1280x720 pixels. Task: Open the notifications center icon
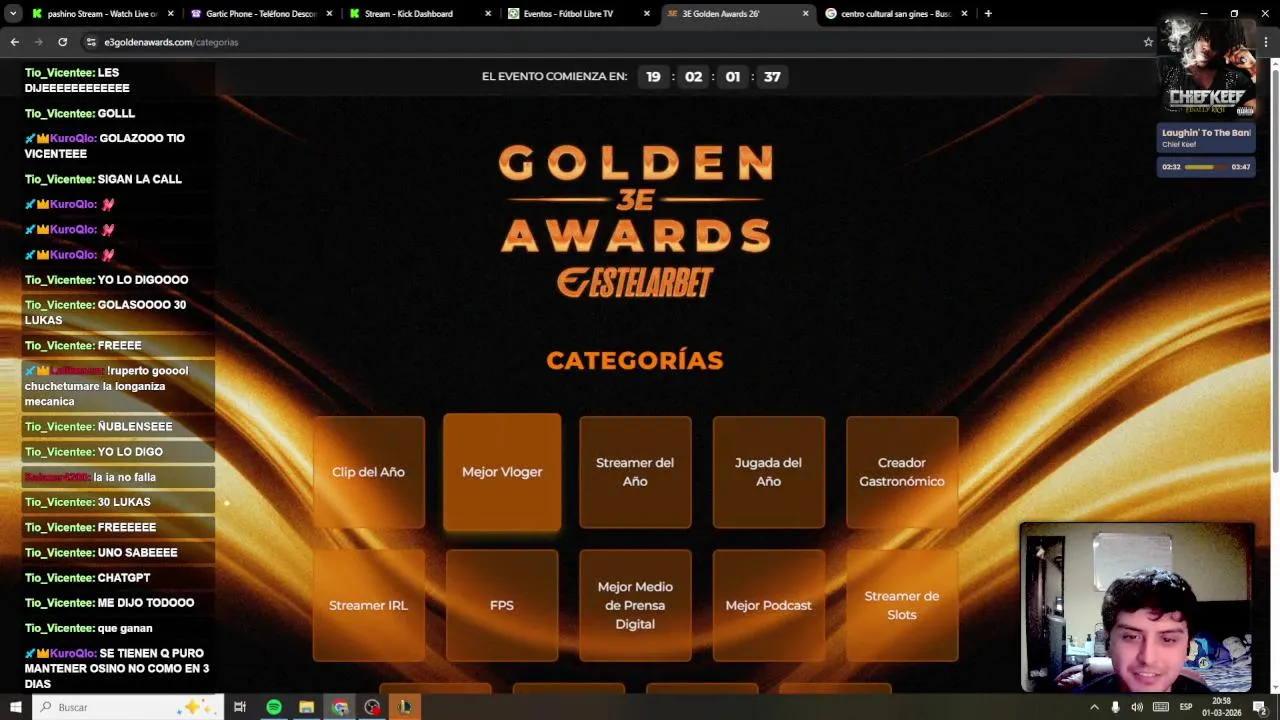[x=1260, y=707]
